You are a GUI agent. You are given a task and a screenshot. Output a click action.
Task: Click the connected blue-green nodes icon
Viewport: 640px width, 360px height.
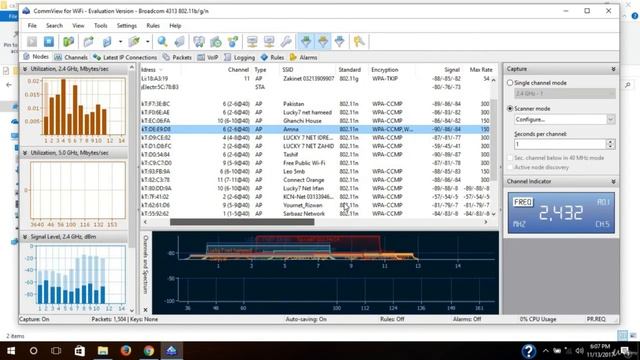[x=233, y=41]
